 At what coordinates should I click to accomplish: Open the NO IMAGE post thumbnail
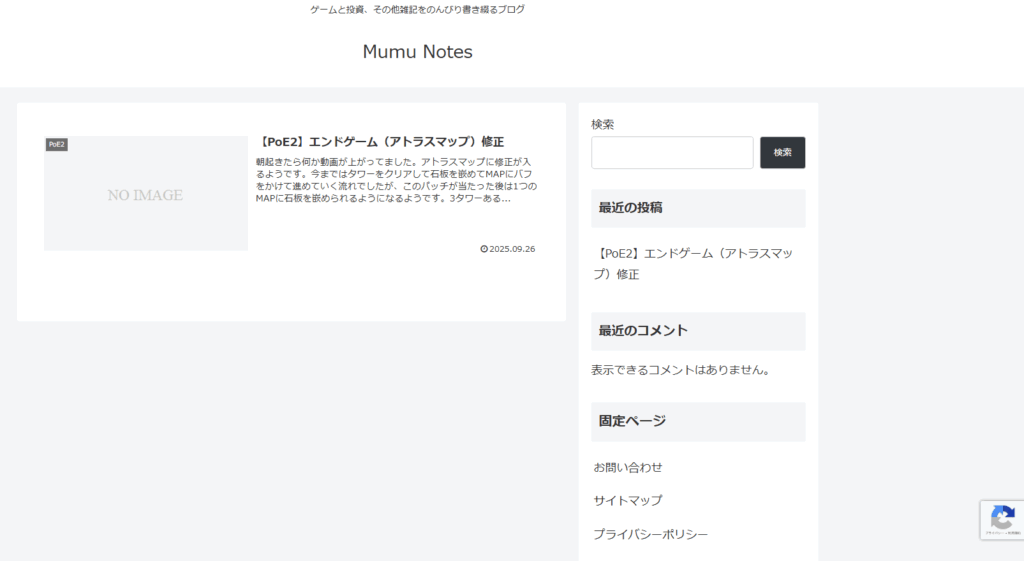[x=146, y=194]
